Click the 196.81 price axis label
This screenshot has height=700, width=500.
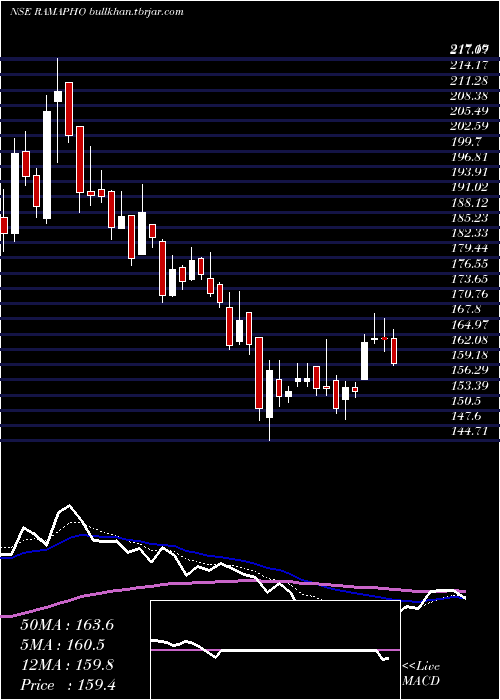pos(470,157)
